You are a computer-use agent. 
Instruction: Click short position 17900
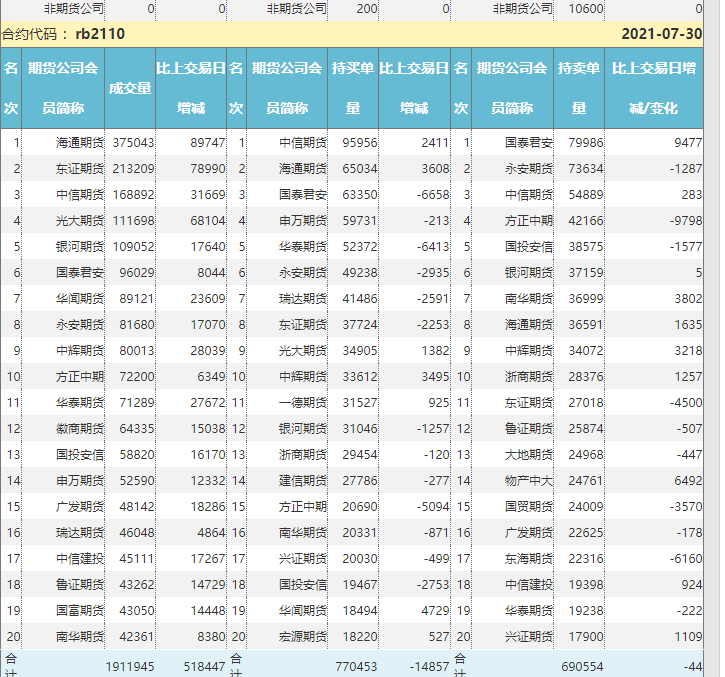tap(586, 637)
